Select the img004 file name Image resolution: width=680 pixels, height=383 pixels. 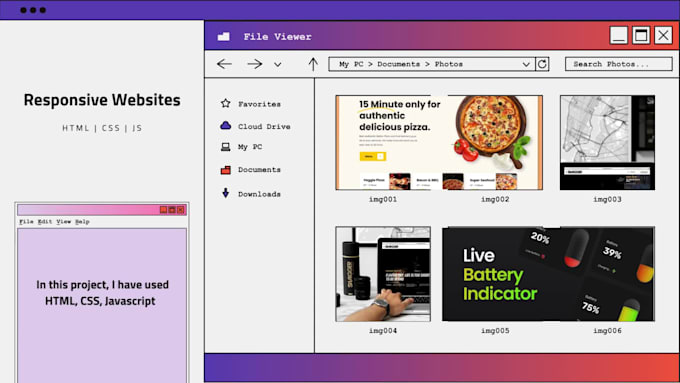(383, 331)
